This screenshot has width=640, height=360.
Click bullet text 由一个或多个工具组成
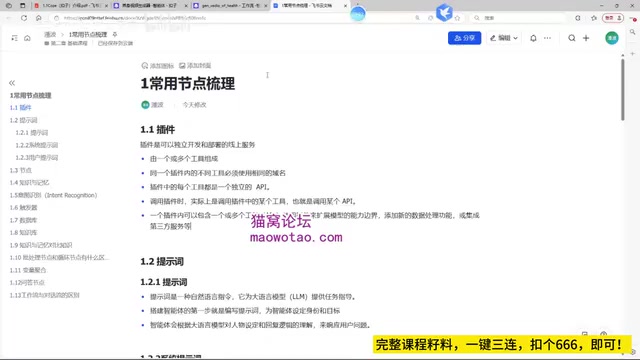pyautogui.click(x=184, y=159)
